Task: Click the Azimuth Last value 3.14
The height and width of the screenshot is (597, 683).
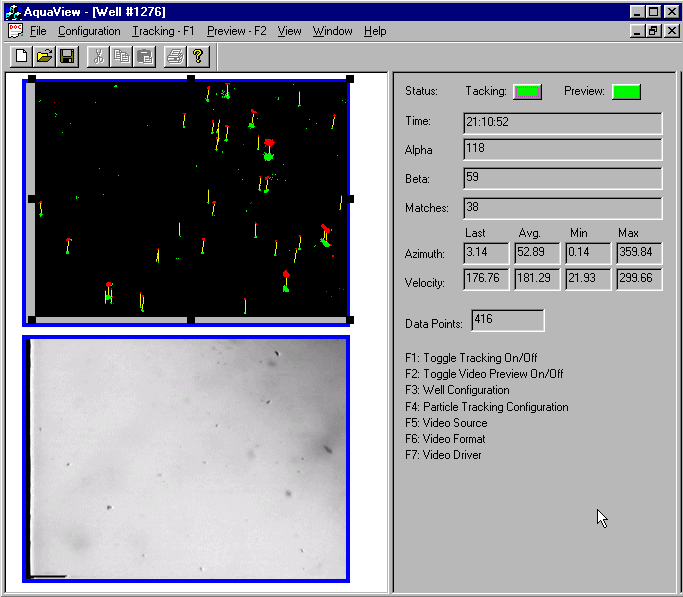Action: point(486,253)
